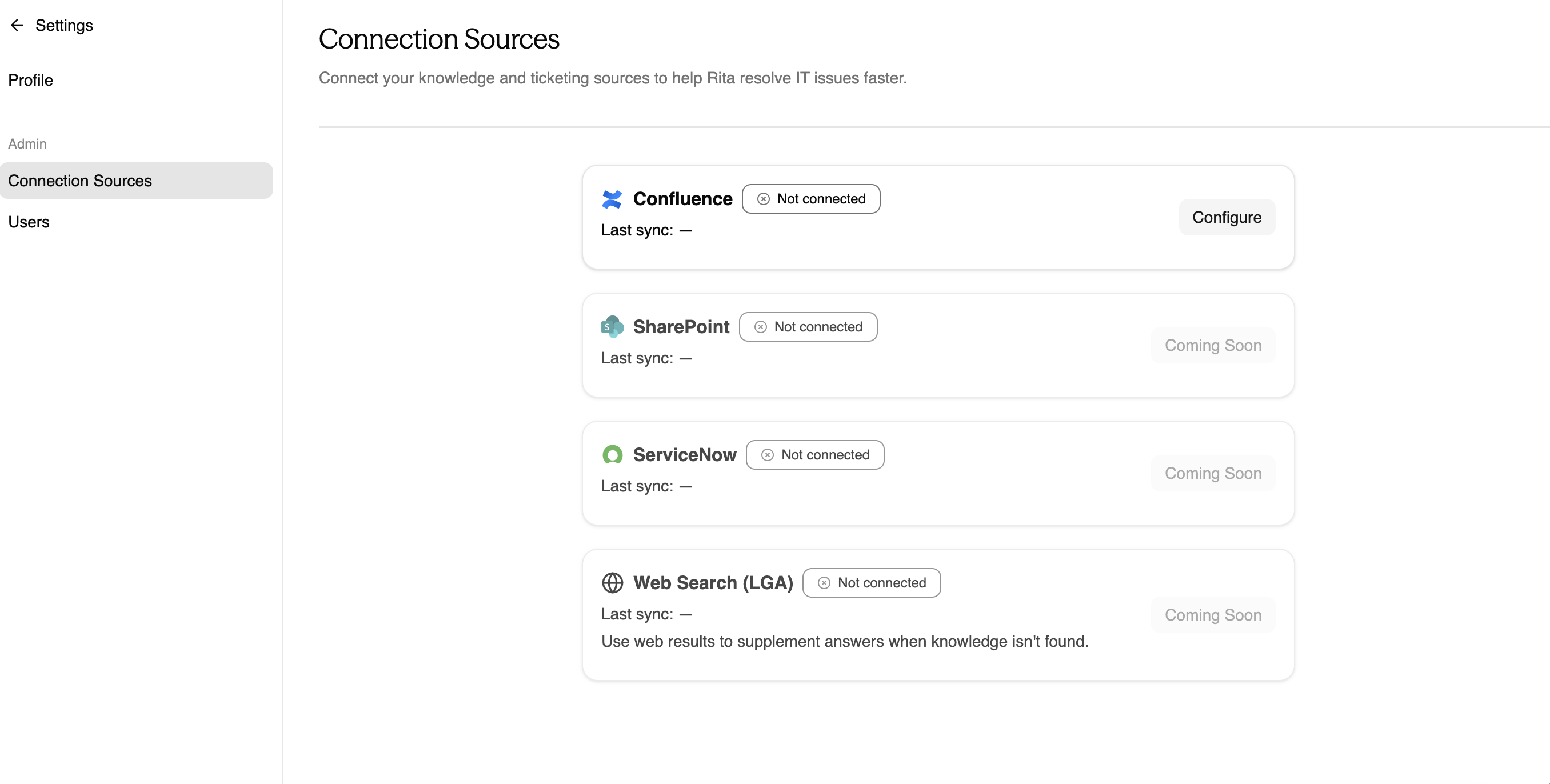The height and width of the screenshot is (784, 1550).
Task: Toggle Confluence's Not connected status badge
Action: click(x=810, y=198)
